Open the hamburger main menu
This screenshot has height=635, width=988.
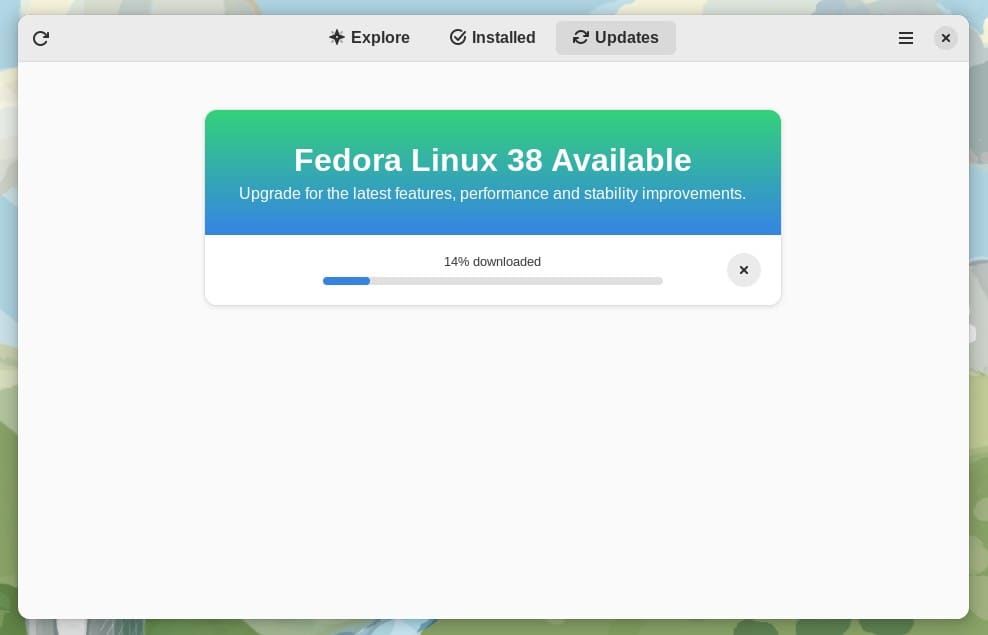(x=905, y=38)
